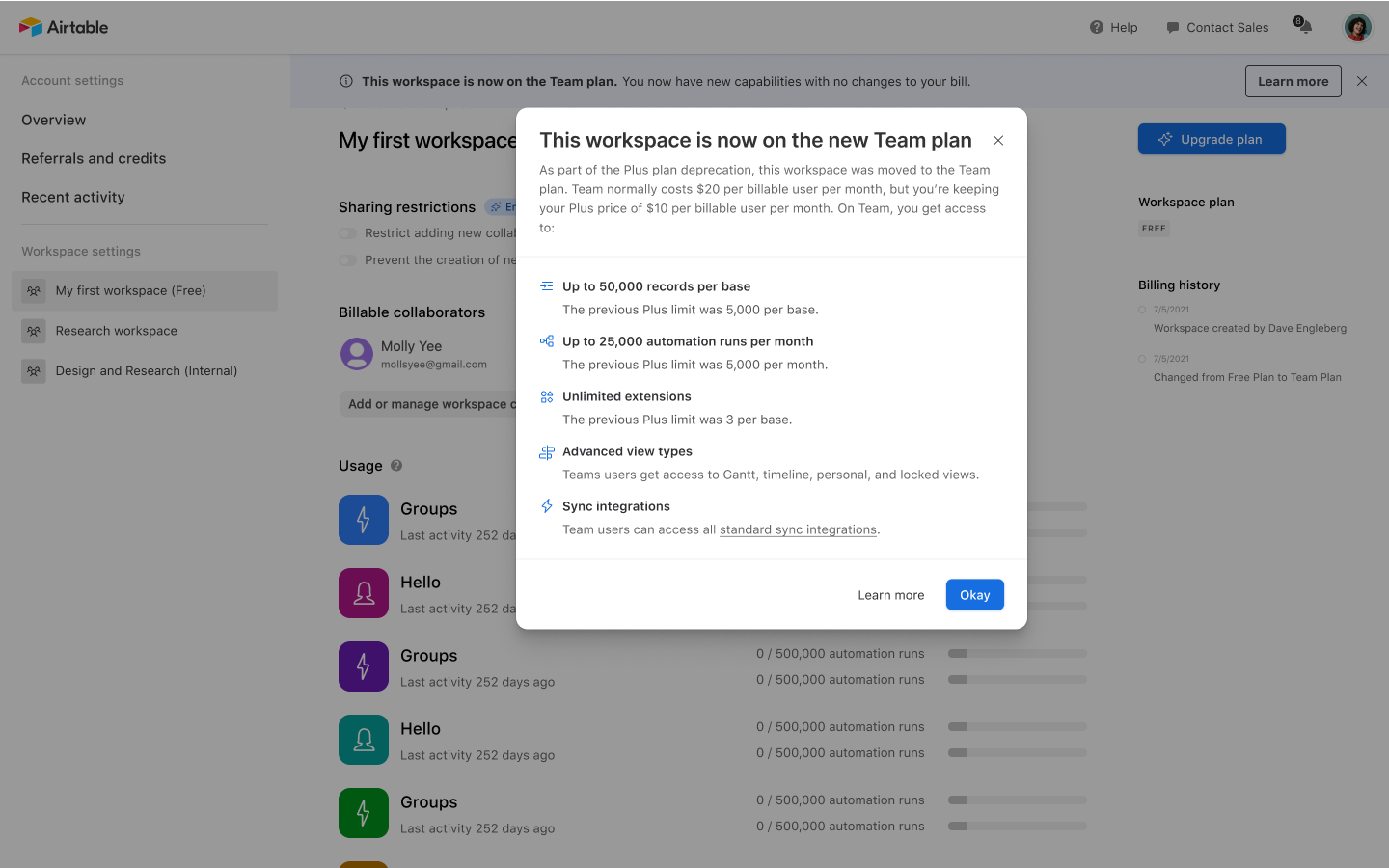The width and height of the screenshot is (1389, 868).
Task: Click the Contact Sales chat icon
Action: [1171, 27]
